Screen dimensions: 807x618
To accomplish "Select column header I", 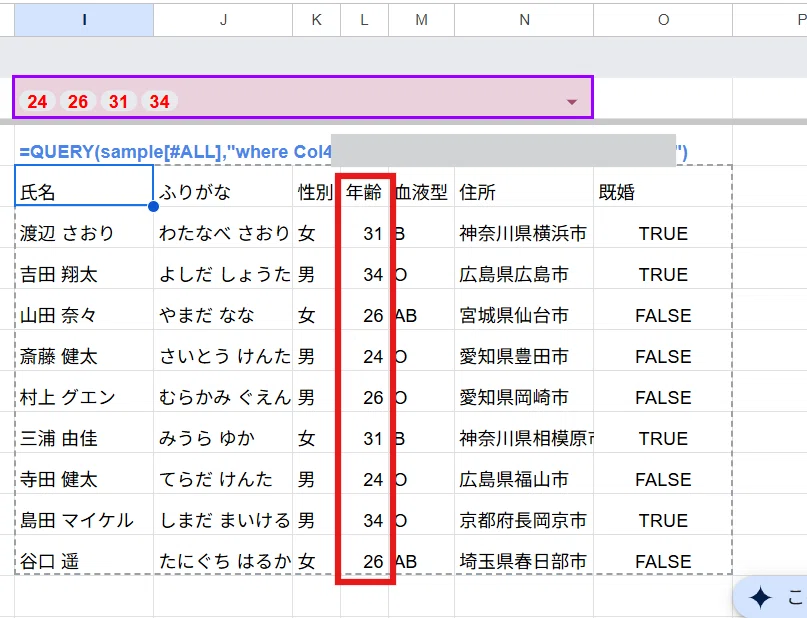I will click(84, 20).
